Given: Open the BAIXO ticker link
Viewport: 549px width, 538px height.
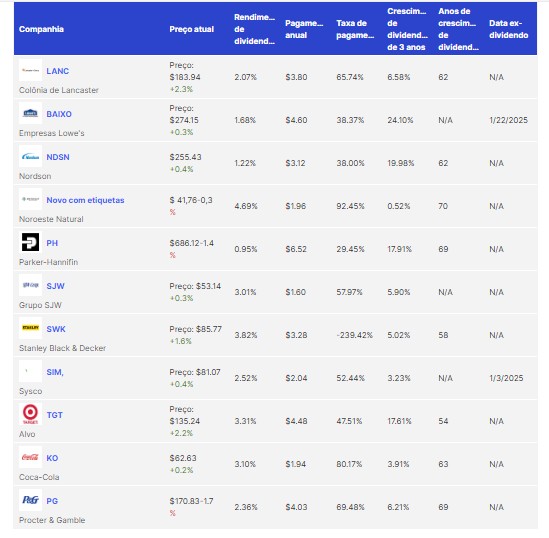Looking at the screenshot, I should [59, 114].
